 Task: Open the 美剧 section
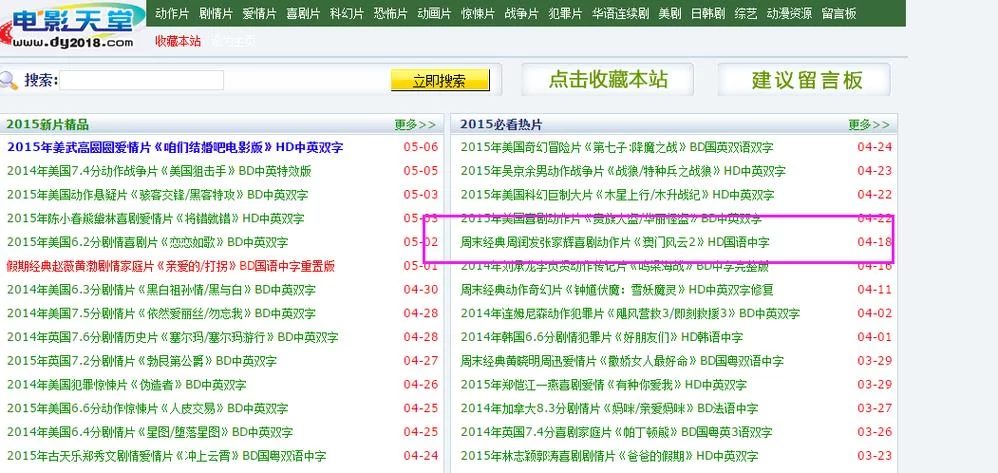click(670, 13)
